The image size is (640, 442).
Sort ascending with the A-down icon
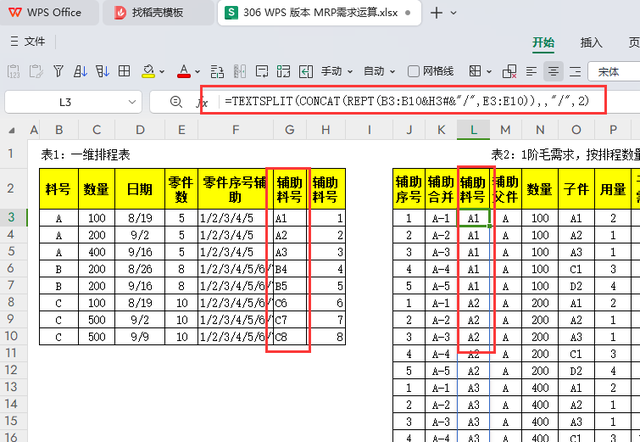click(x=80, y=71)
